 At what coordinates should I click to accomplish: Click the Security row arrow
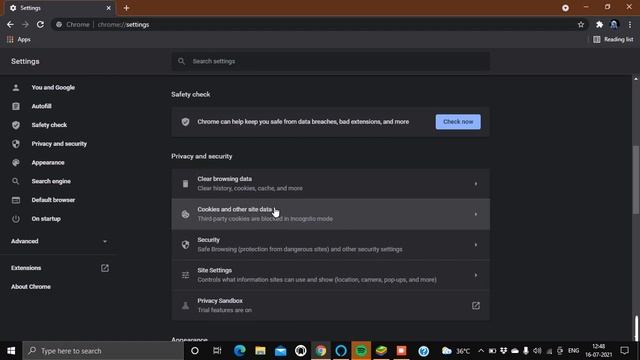pos(476,245)
